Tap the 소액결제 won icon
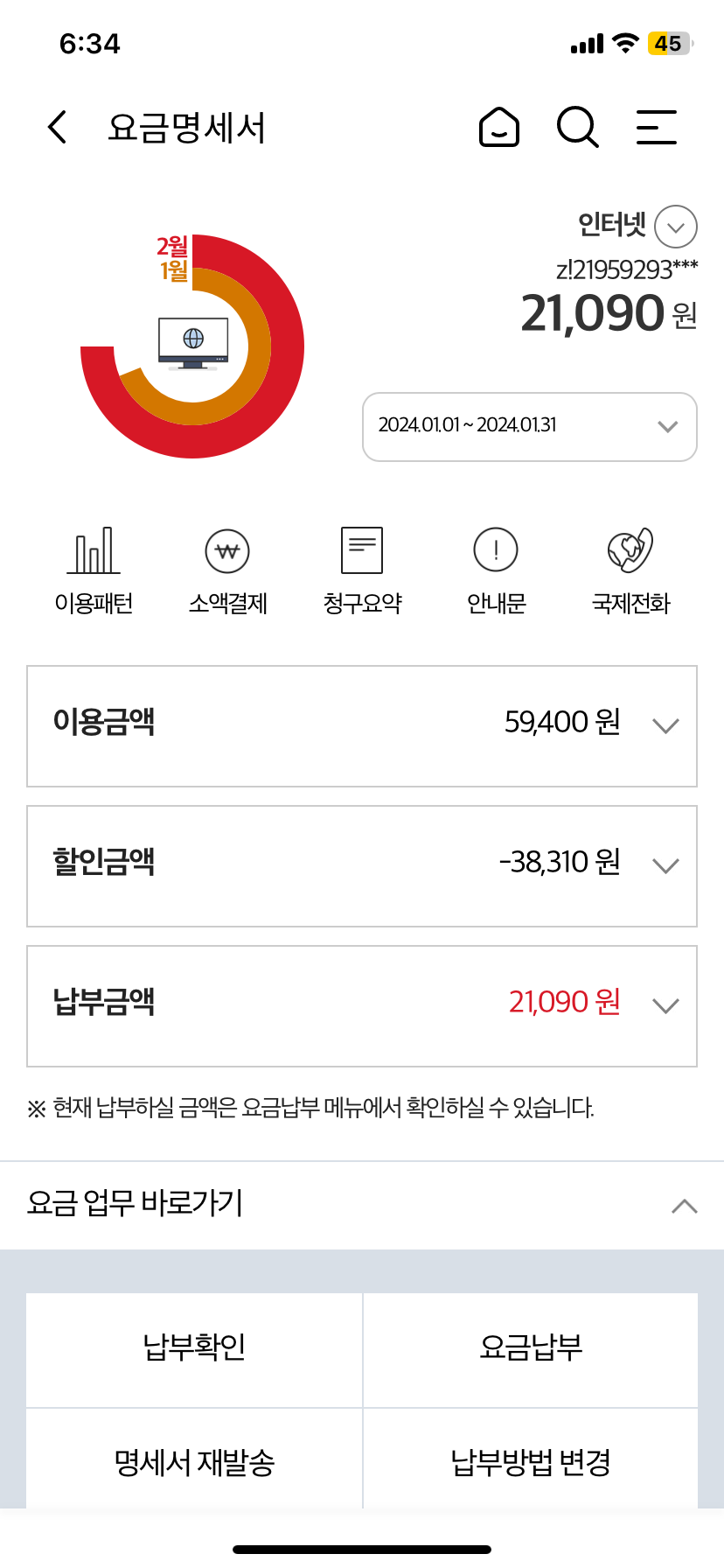This screenshot has width=724, height=1568. [227, 550]
